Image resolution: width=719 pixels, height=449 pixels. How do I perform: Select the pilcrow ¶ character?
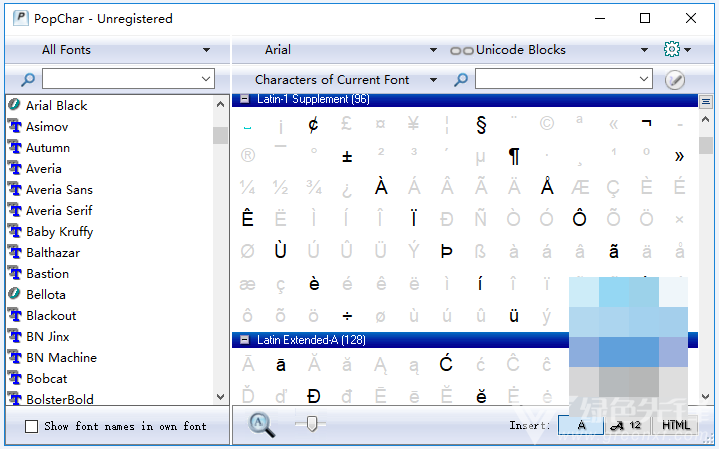(514, 156)
